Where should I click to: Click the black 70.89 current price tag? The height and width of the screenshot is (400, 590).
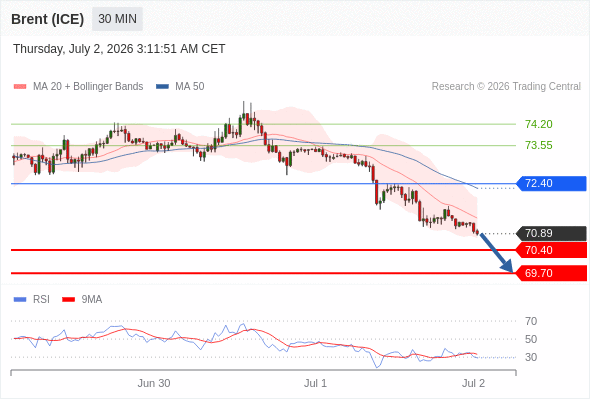[x=551, y=233]
